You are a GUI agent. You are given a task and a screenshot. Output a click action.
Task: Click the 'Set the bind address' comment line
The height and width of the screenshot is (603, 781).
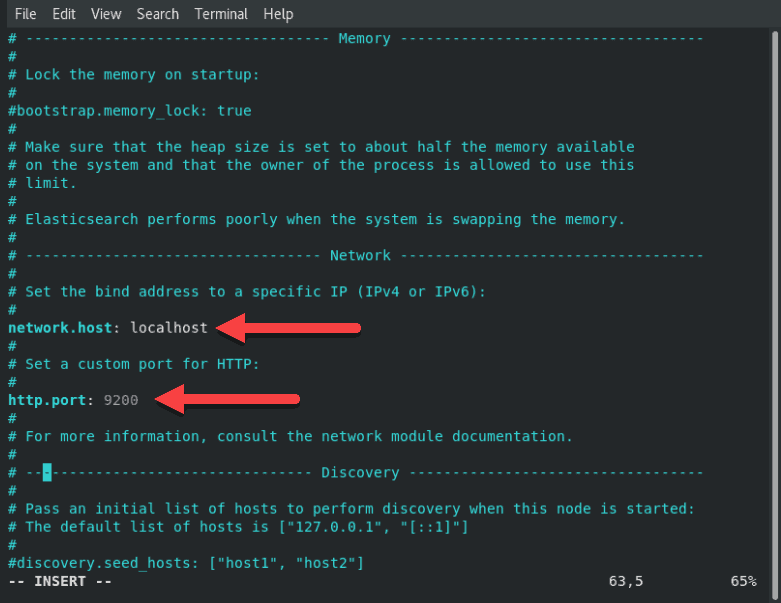coord(247,292)
